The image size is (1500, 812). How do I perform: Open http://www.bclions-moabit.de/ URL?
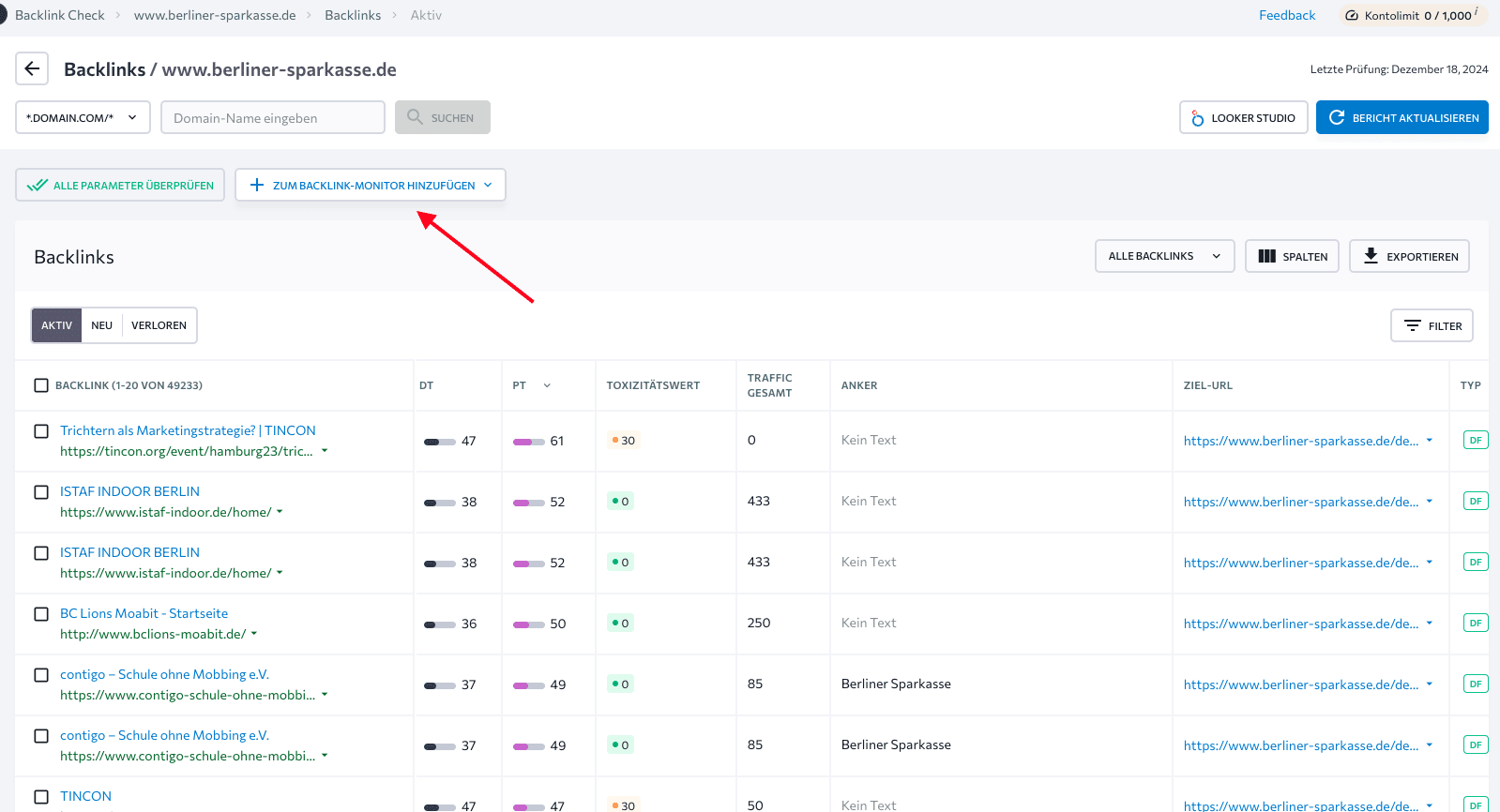(x=153, y=634)
